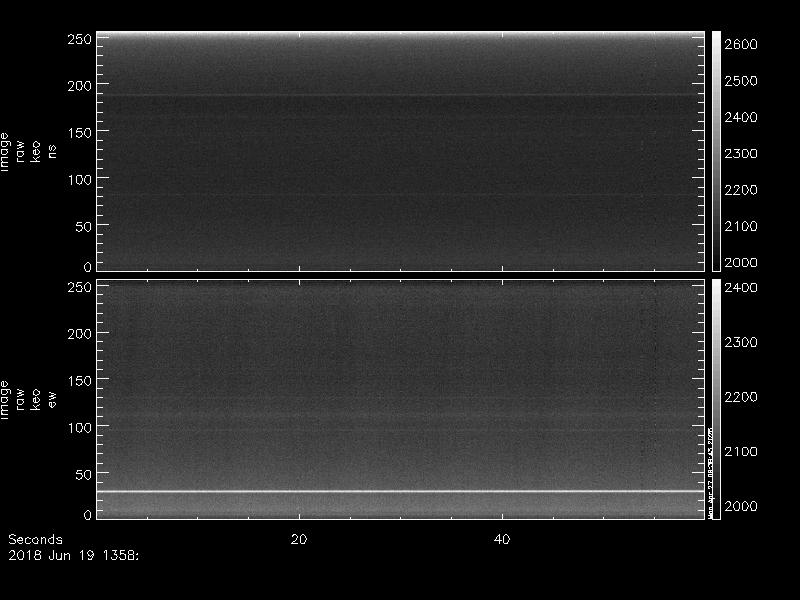Click the '2300' value on the top colorbar
Viewport: 800px width, 600px height.
pyautogui.click(x=741, y=153)
